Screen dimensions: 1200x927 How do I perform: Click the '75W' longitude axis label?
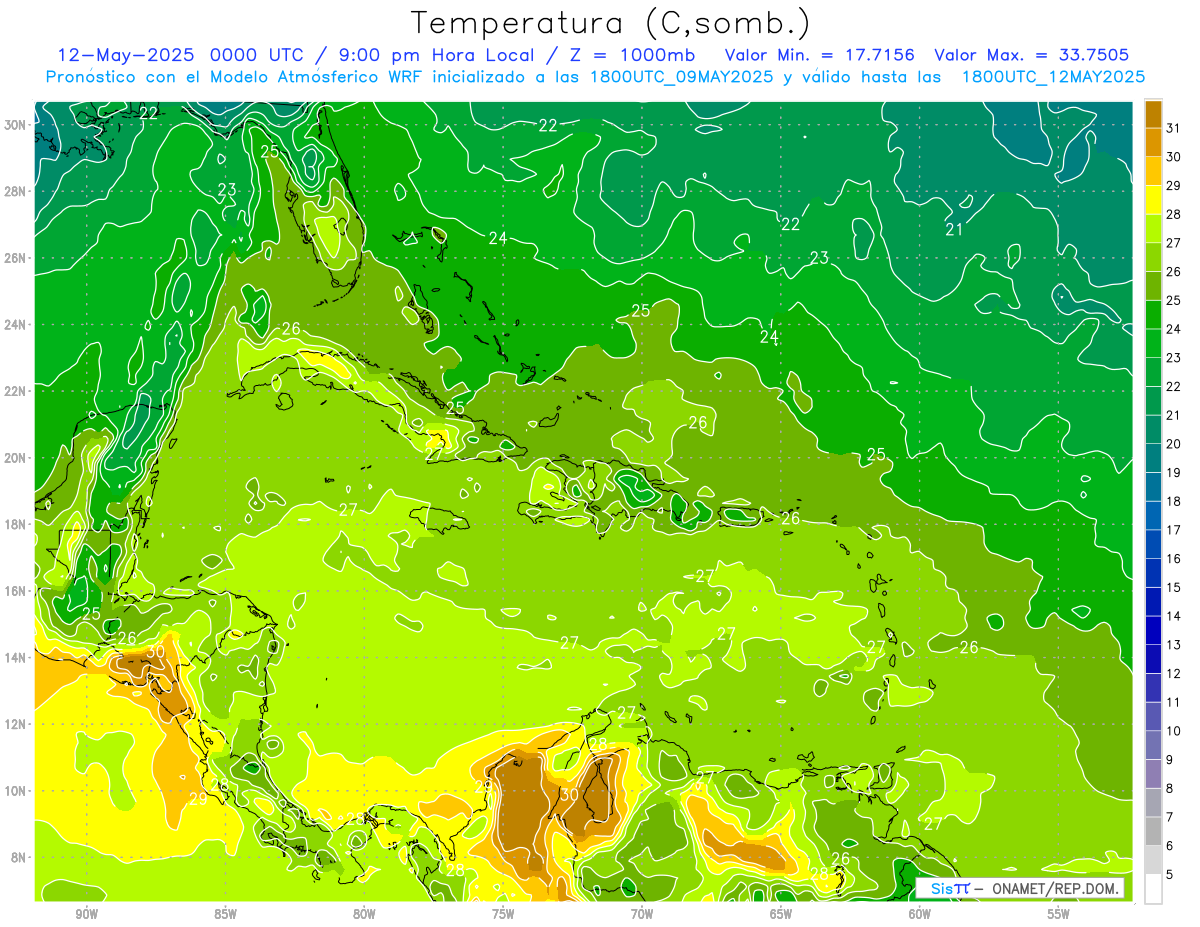503,913
